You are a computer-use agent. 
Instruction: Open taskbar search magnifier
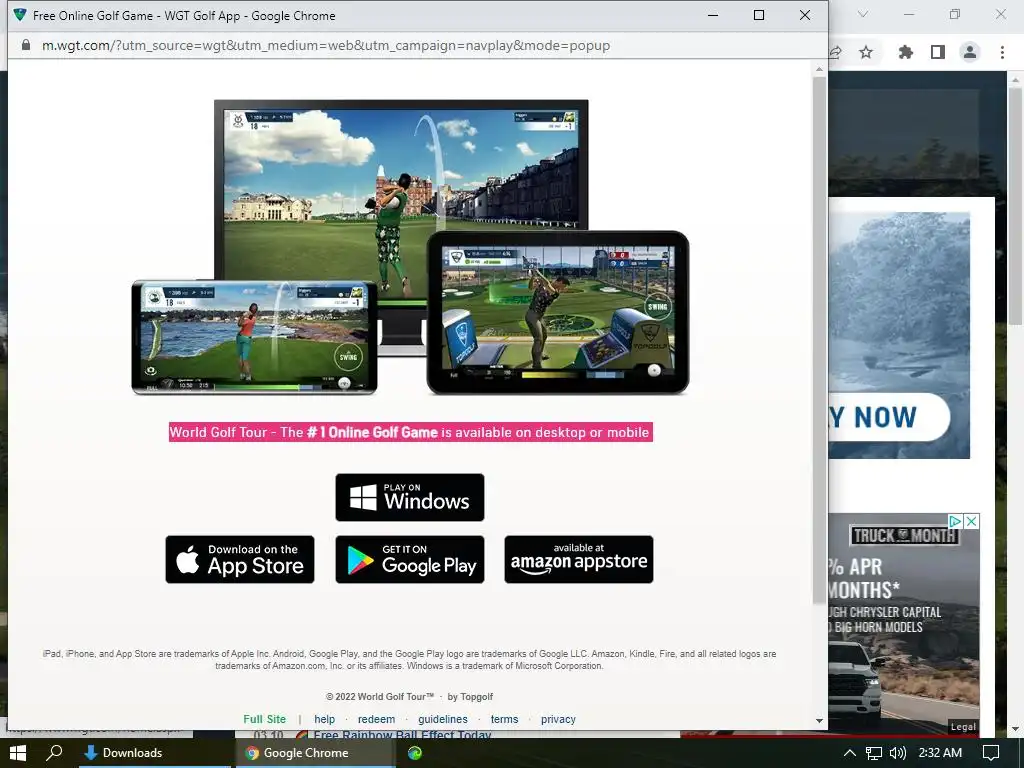click(55, 753)
